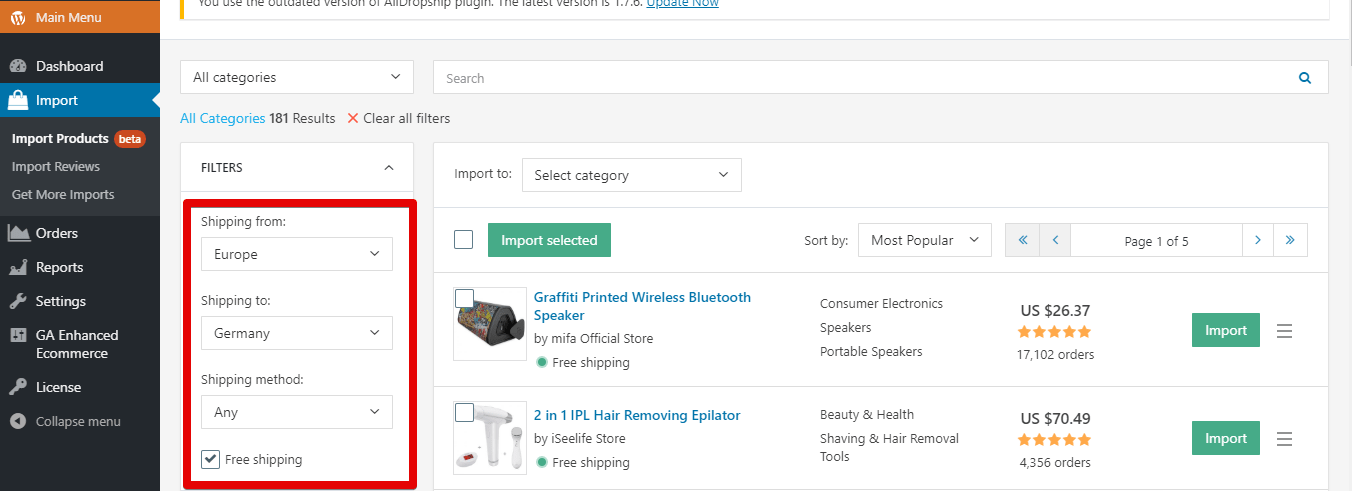
Task: Click the search magnifier icon
Action: pos(1304,78)
